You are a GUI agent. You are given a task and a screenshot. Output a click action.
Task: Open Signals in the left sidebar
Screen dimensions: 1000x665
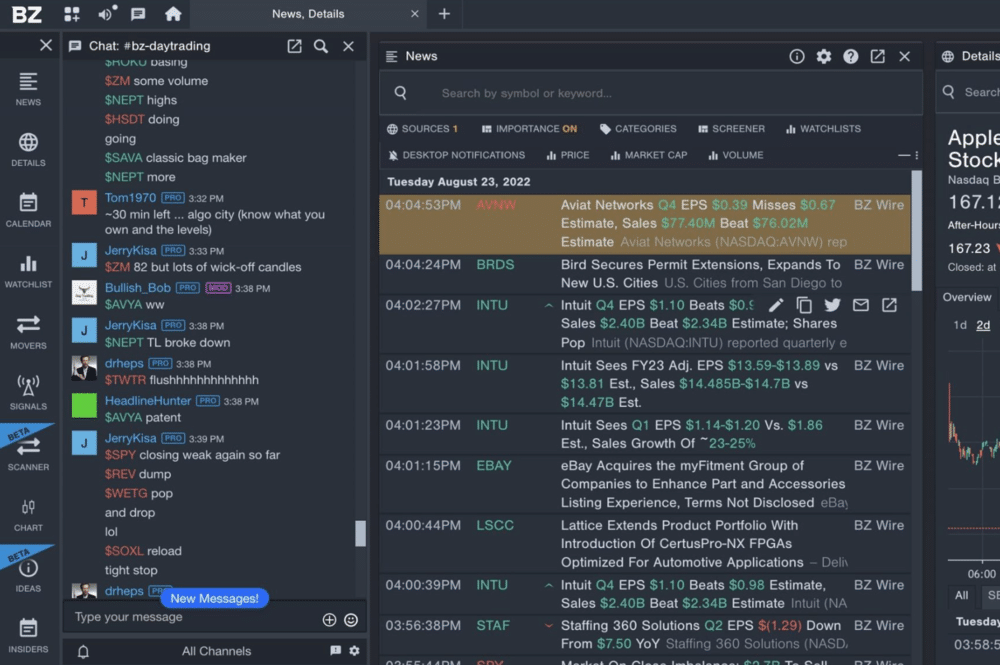28,393
